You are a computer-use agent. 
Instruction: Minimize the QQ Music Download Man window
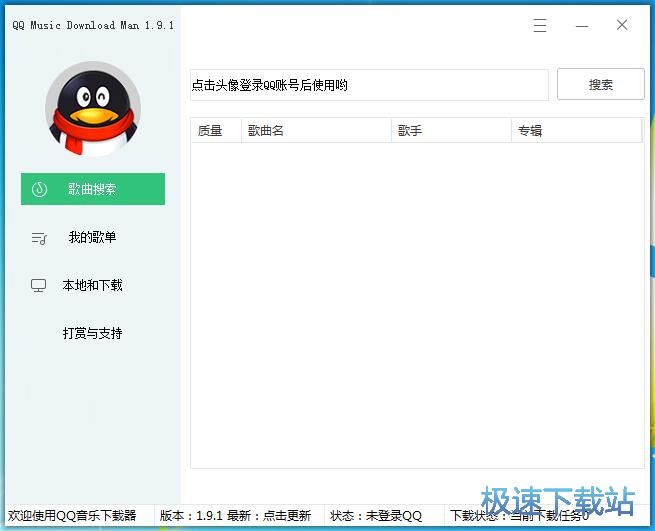[x=582, y=26]
